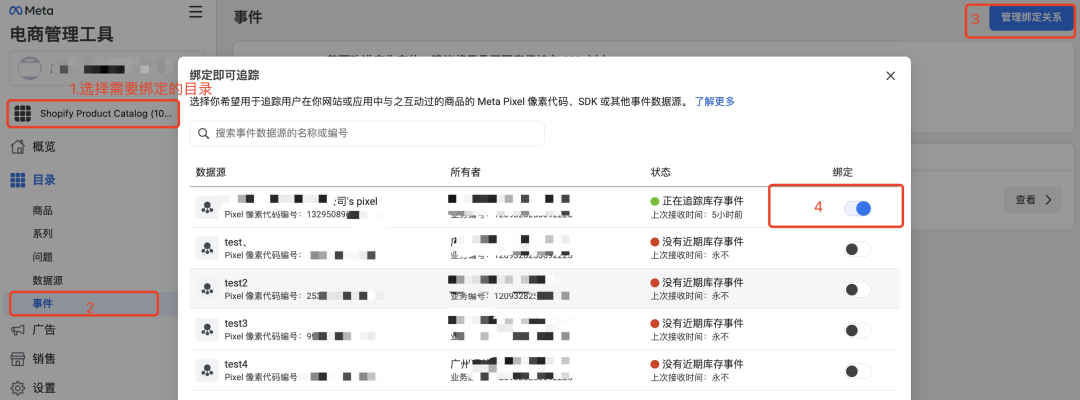Image resolution: width=1080 pixels, height=400 pixels.
Task: Open 设置 in the sidebar
Action: click(x=43, y=388)
